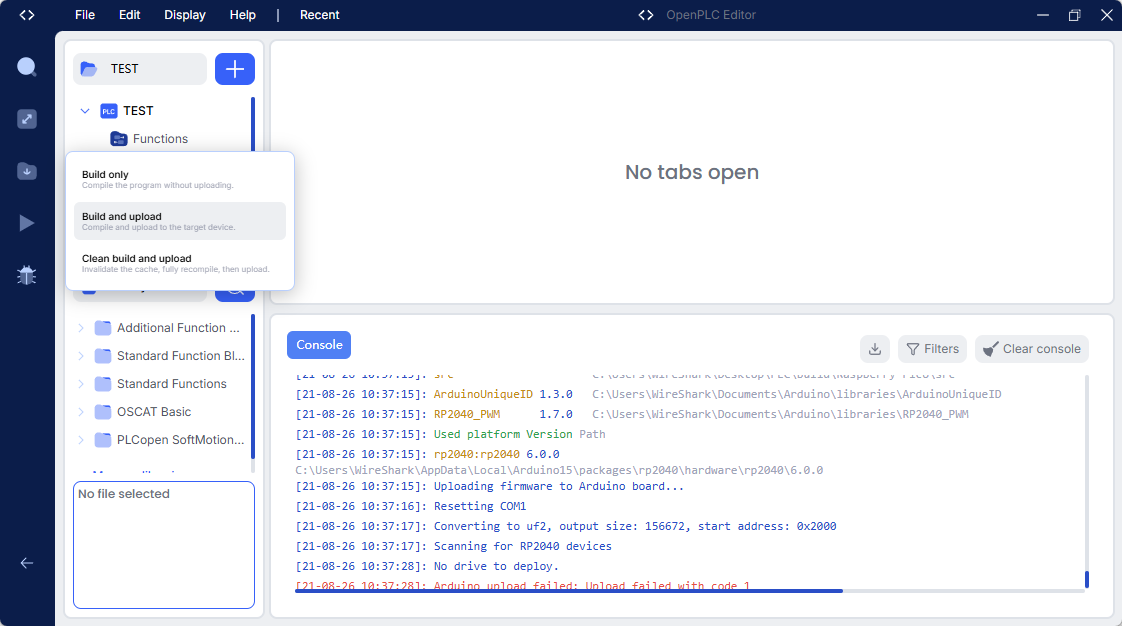
Task: Click the 'Uploading firmware to Arduino board...' line
Action: pyautogui.click(x=490, y=486)
